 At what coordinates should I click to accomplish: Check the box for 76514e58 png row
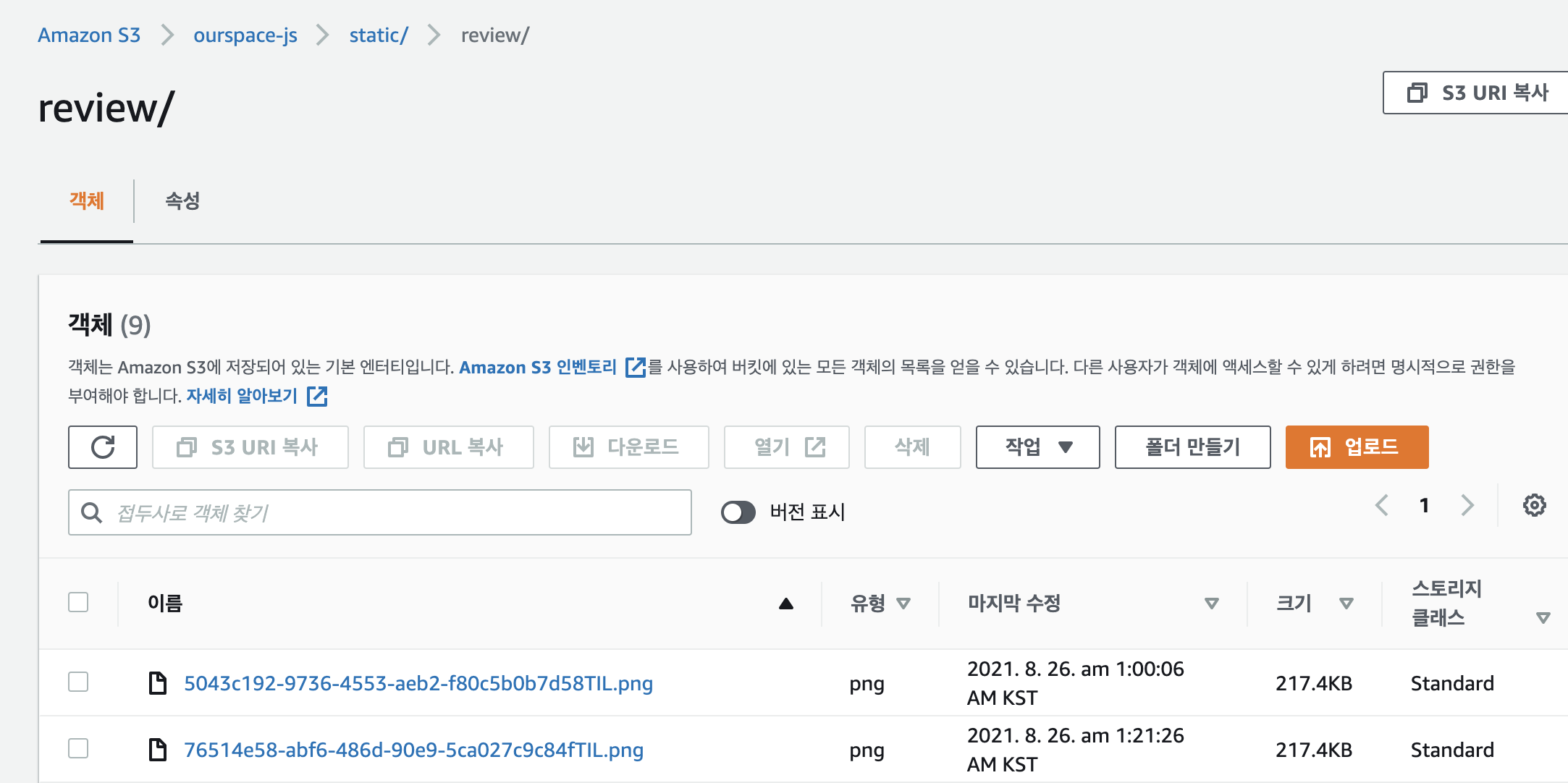click(78, 748)
